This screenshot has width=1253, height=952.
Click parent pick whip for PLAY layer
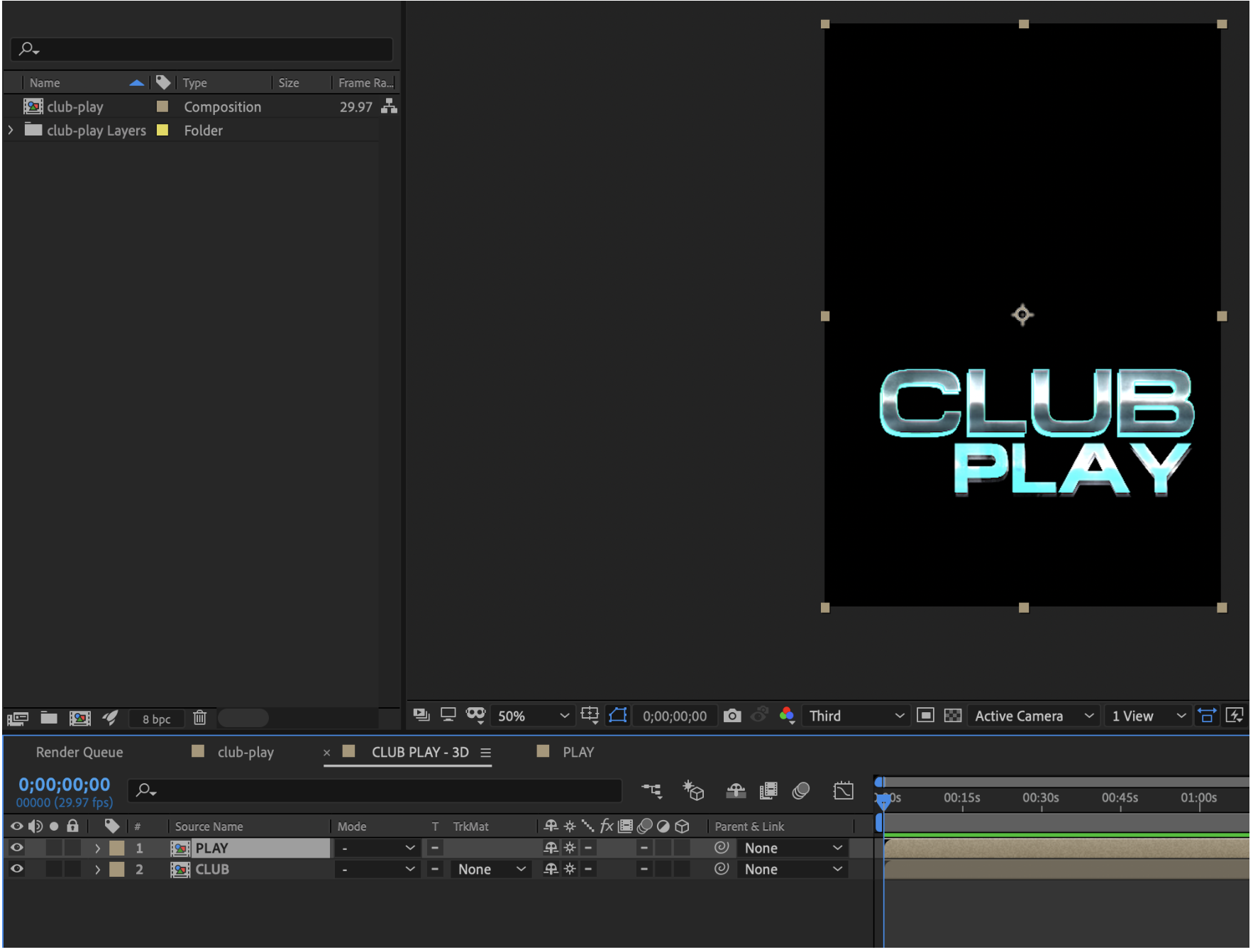pyautogui.click(x=722, y=847)
